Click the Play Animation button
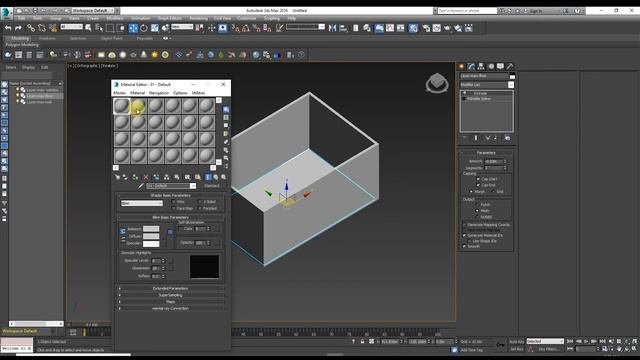640x360 pixels. pos(587,341)
